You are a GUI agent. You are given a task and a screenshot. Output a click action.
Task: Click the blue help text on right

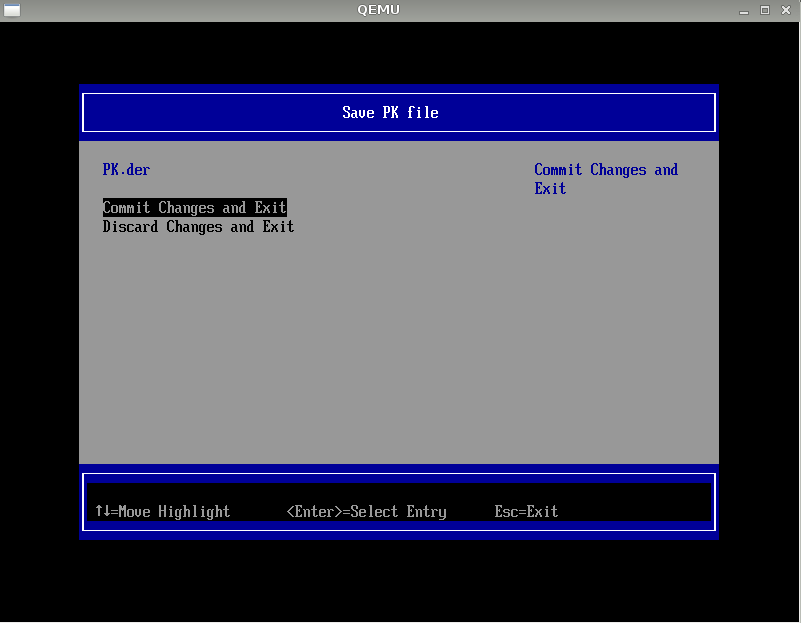(605, 179)
